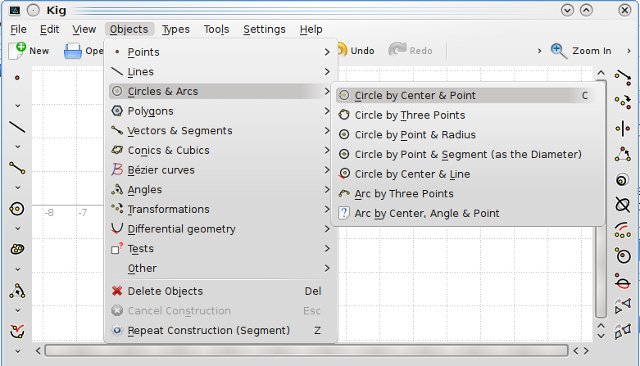Open the Edit menu
This screenshot has height=366, width=640.
pos(49,29)
